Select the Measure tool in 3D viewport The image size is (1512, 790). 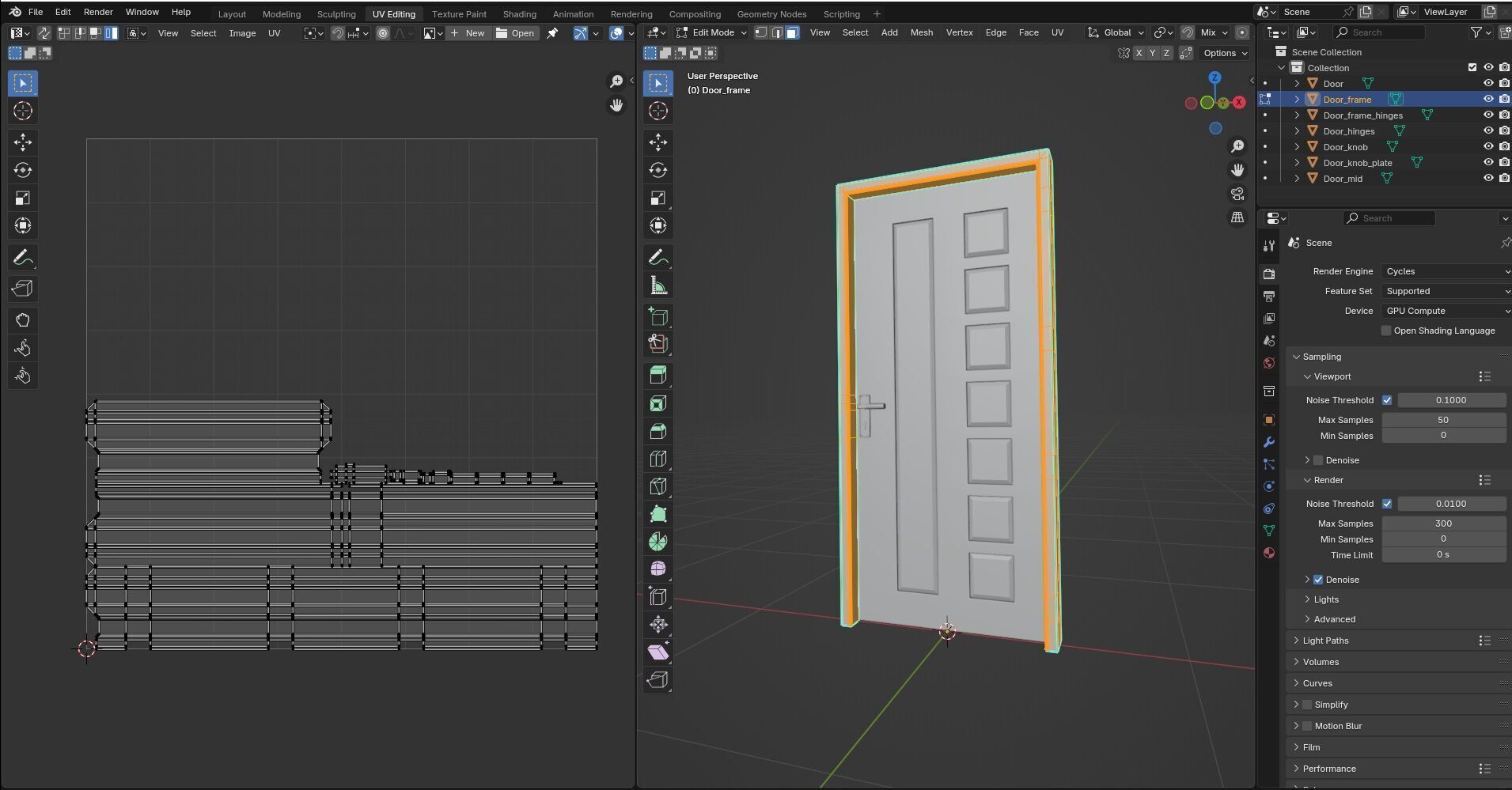click(x=658, y=285)
